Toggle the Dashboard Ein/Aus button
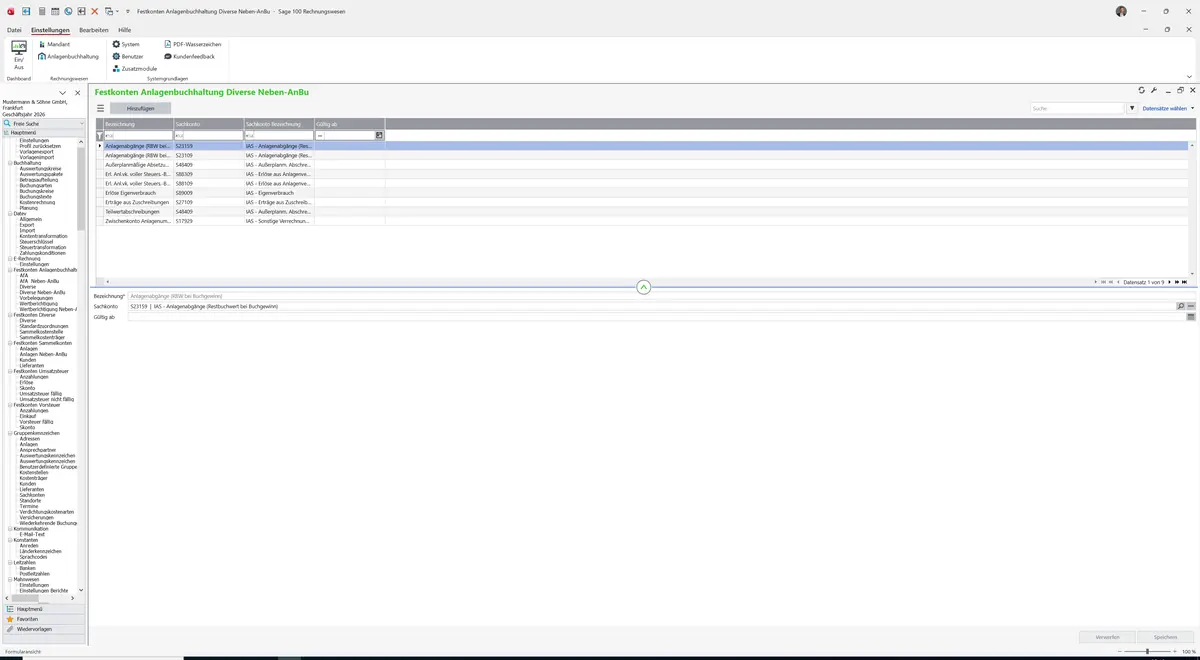This screenshot has width=1200, height=660. [x=18, y=55]
